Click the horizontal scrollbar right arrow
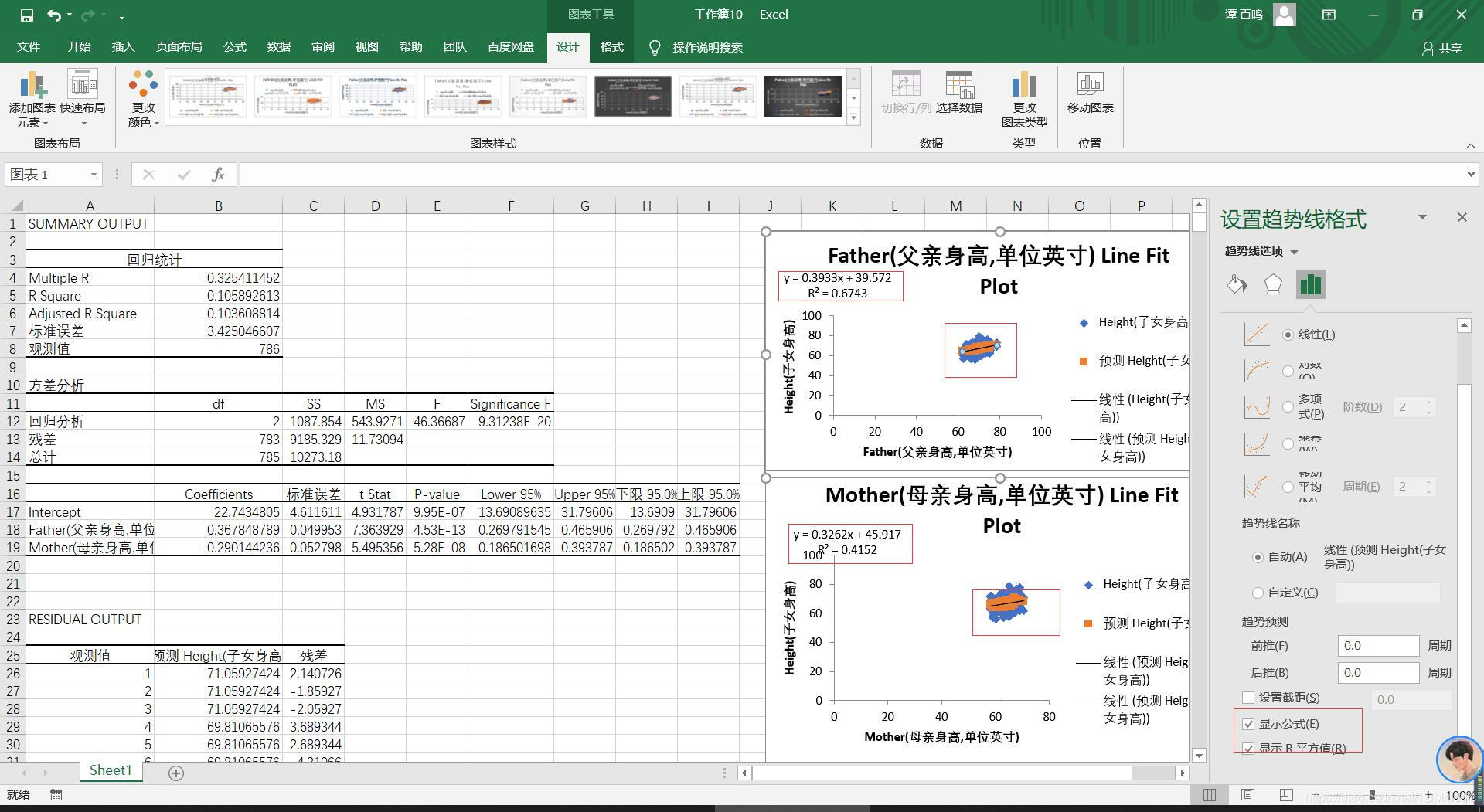Image resolution: width=1484 pixels, height=812 pixels. tap(1182, 773)
